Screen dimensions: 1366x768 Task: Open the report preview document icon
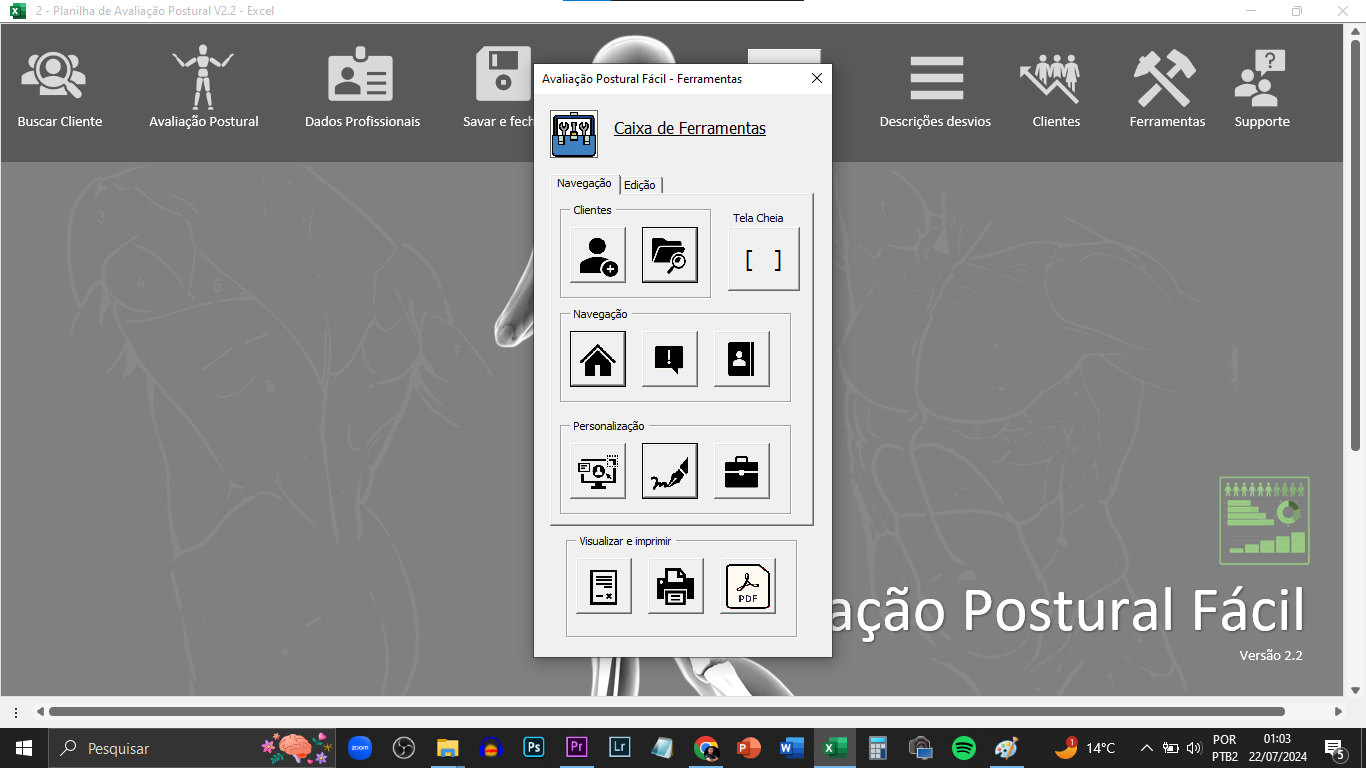coord(603,586)
